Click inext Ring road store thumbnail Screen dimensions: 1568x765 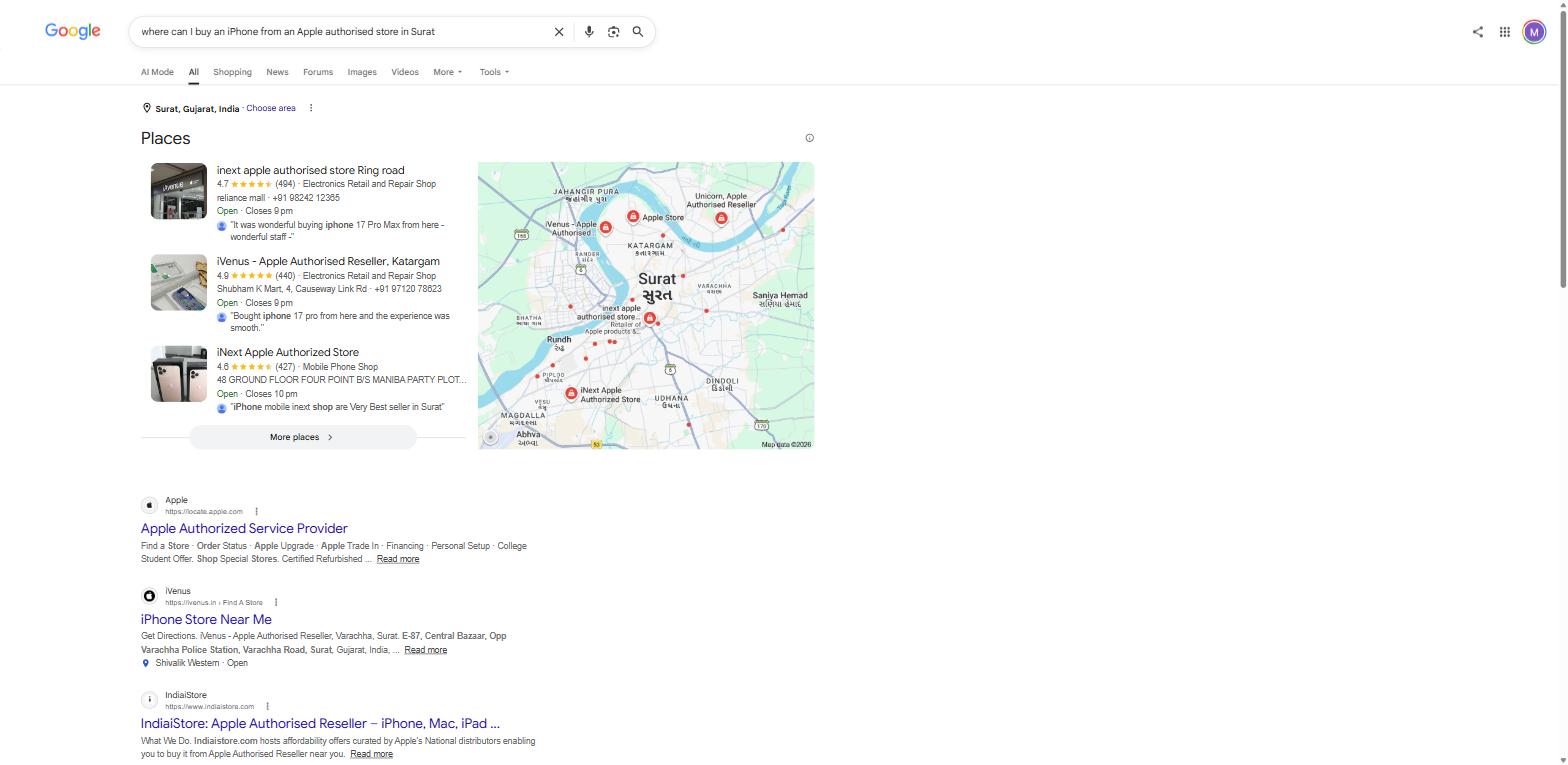(x=179, y=191)
